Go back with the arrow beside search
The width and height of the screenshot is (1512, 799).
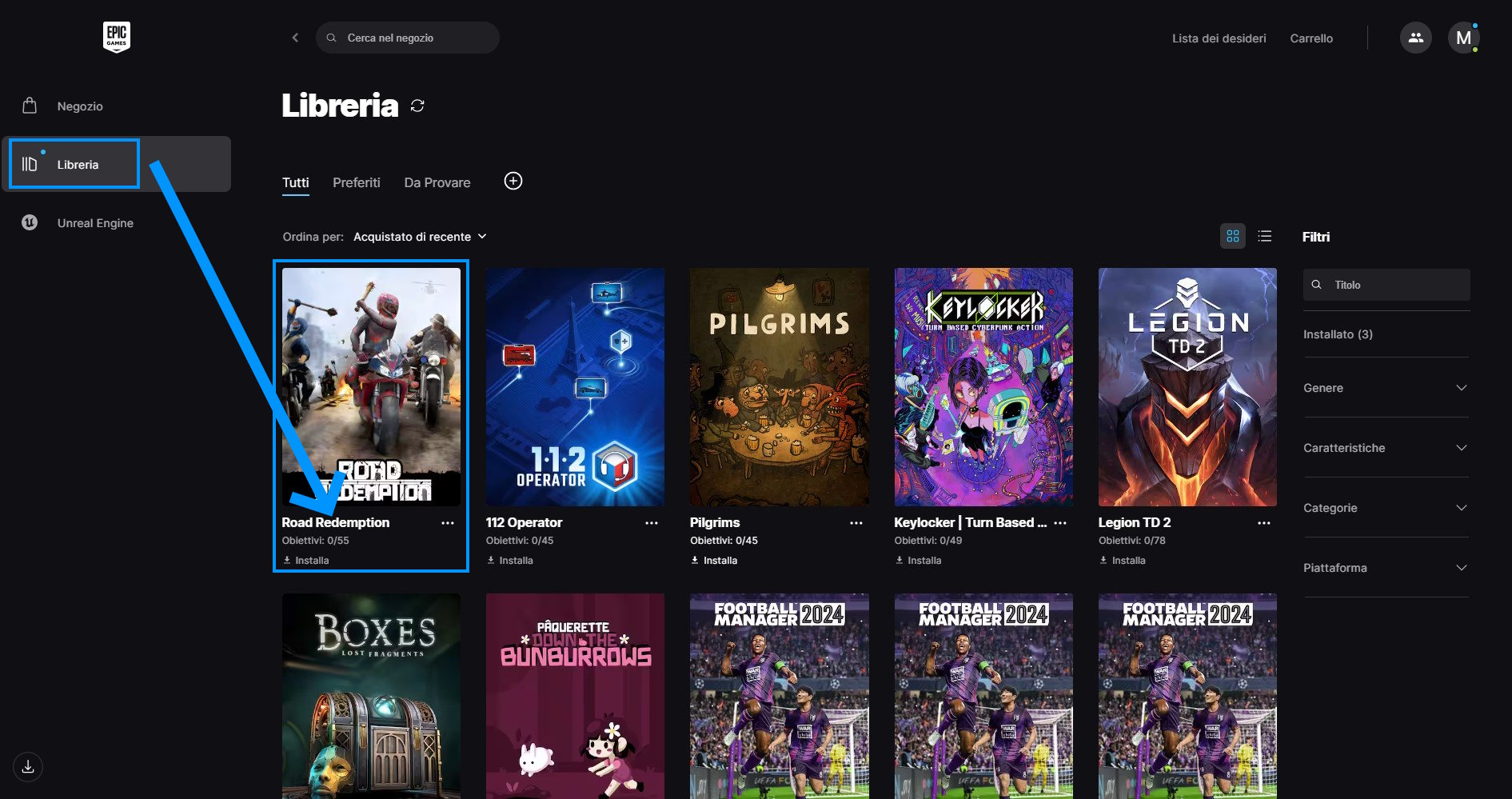point(295,38)
